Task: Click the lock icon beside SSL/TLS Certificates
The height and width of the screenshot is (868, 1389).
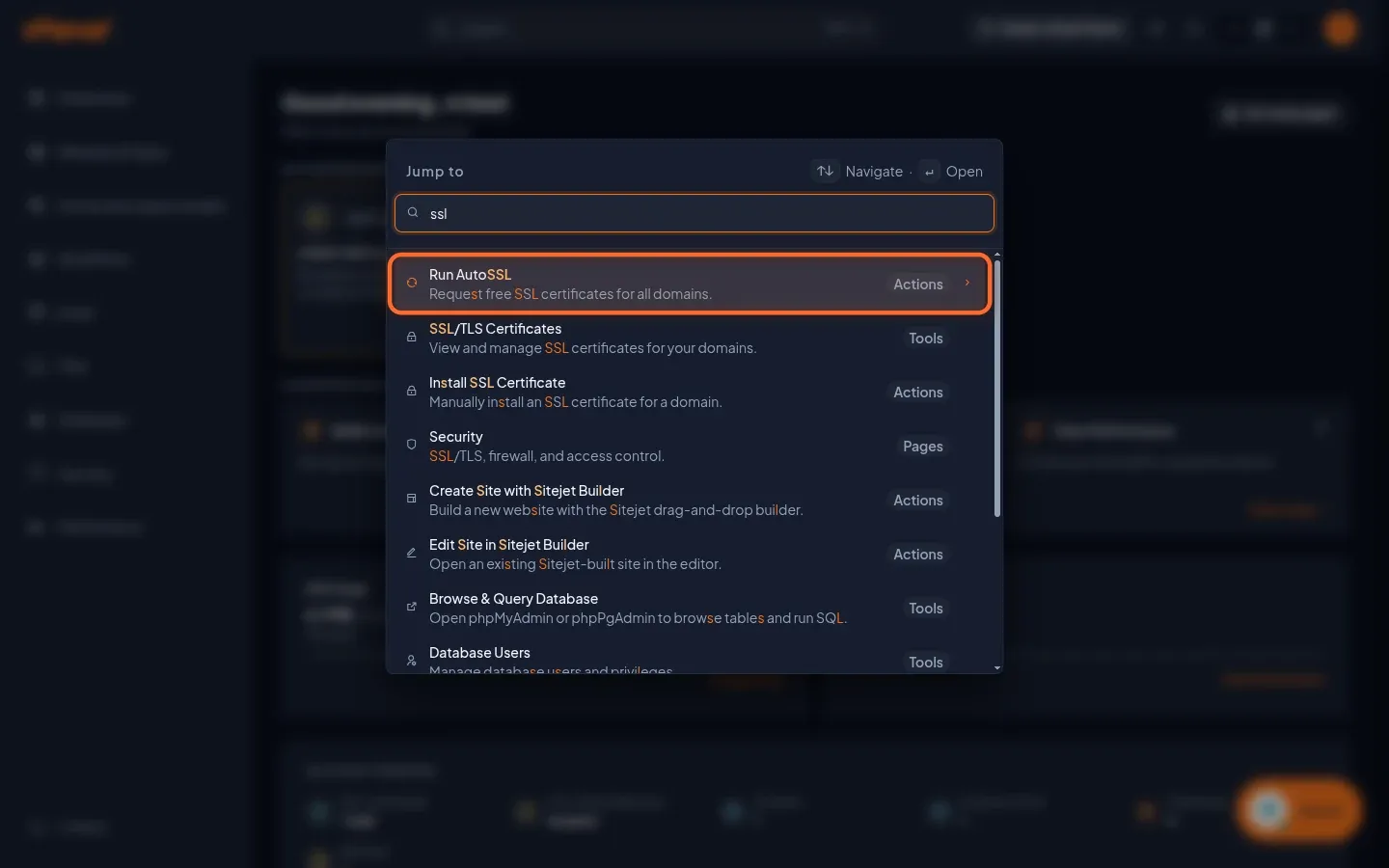Action: point(412,338)
